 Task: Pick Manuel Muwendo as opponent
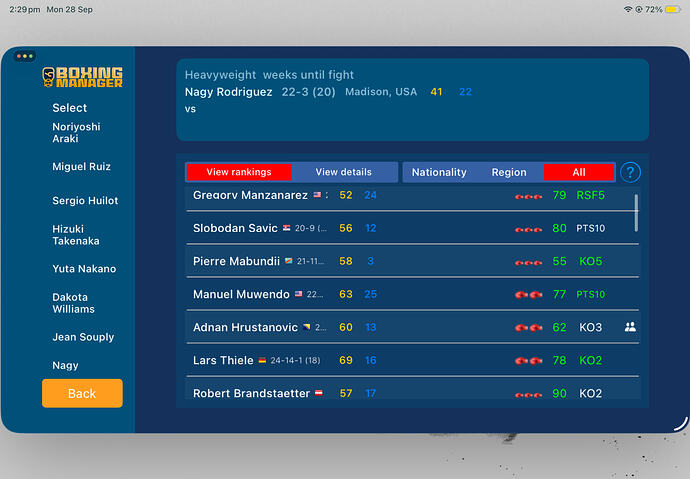tap(412, 294)
